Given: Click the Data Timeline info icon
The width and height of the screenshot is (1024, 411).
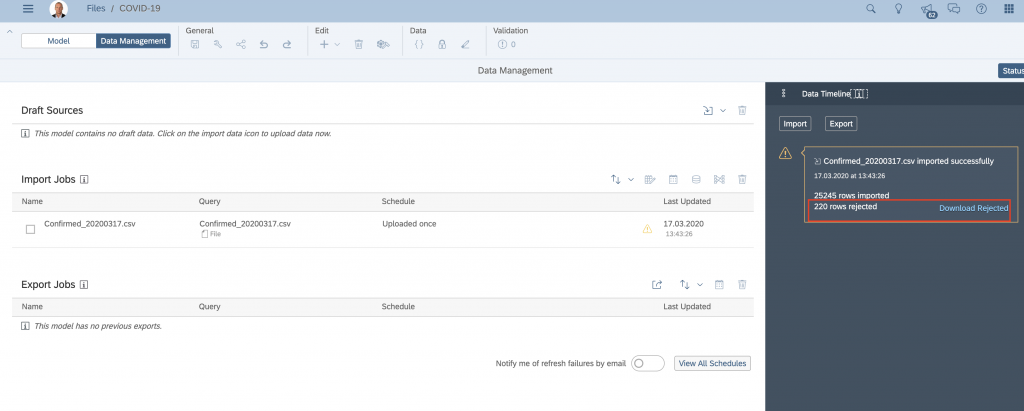Looking at the screenshot, I should [859, 94].
